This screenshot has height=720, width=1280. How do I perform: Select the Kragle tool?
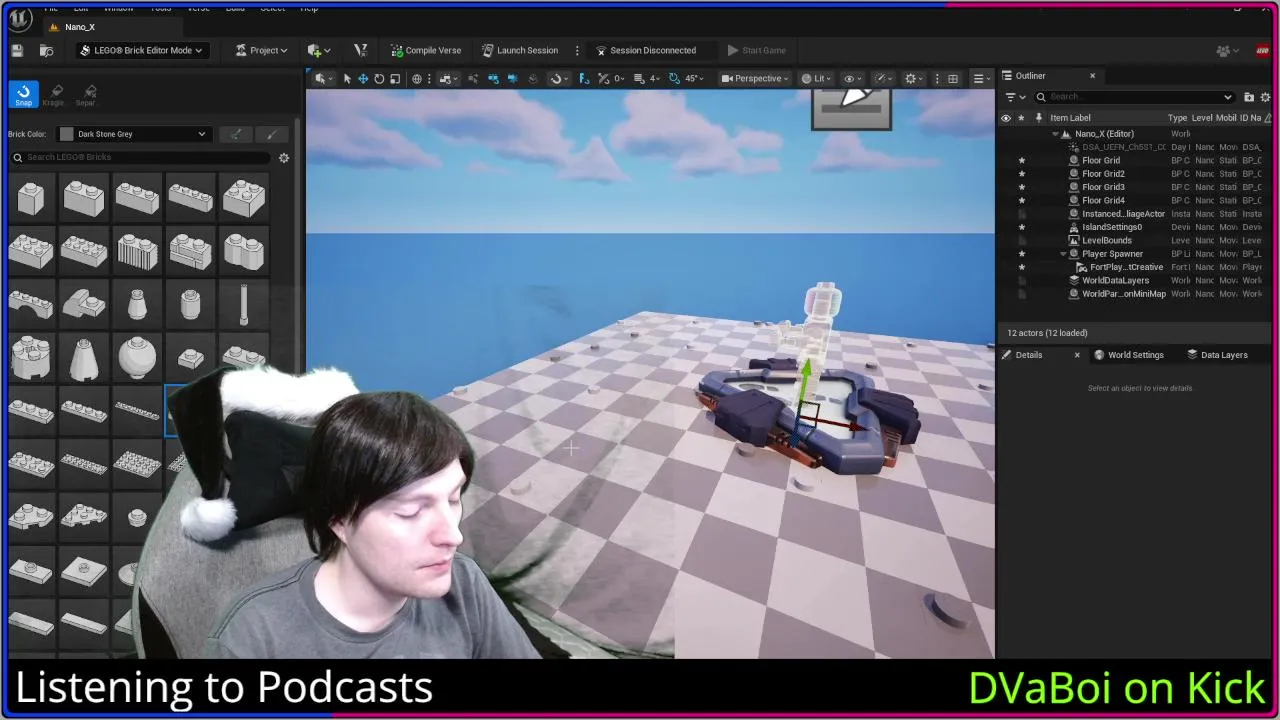(54, 94)
